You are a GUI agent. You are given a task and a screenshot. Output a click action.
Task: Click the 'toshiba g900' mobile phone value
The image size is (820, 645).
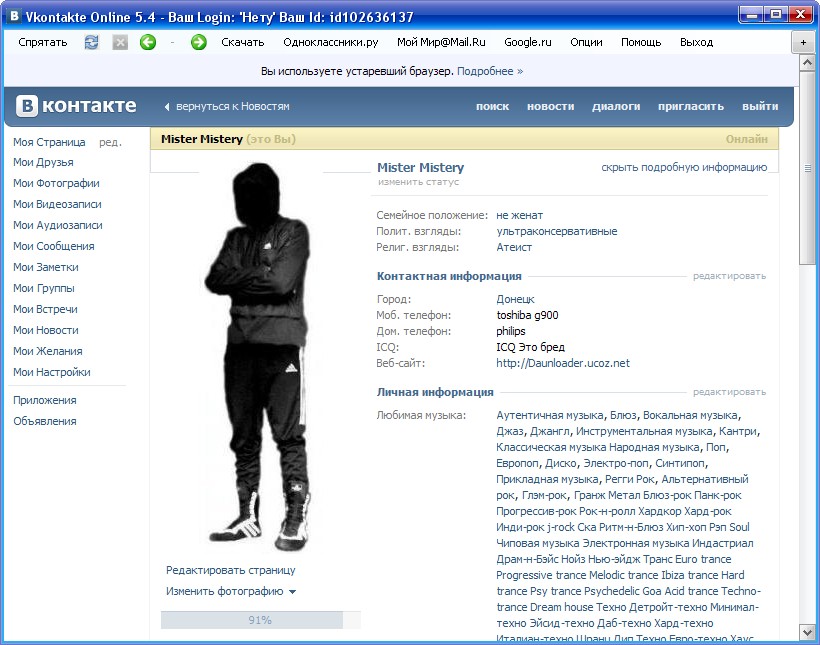528,315
